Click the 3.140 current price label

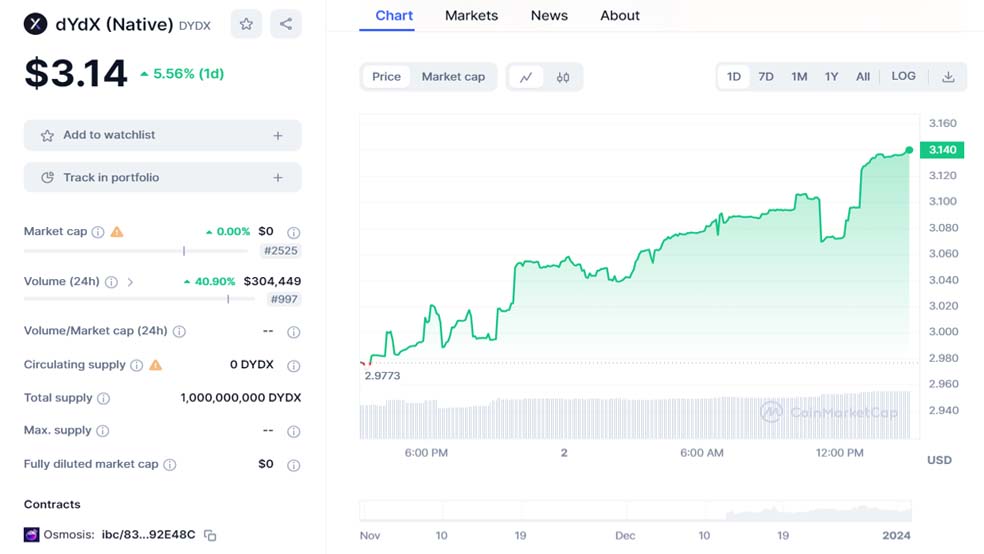(x=942, y=150)
